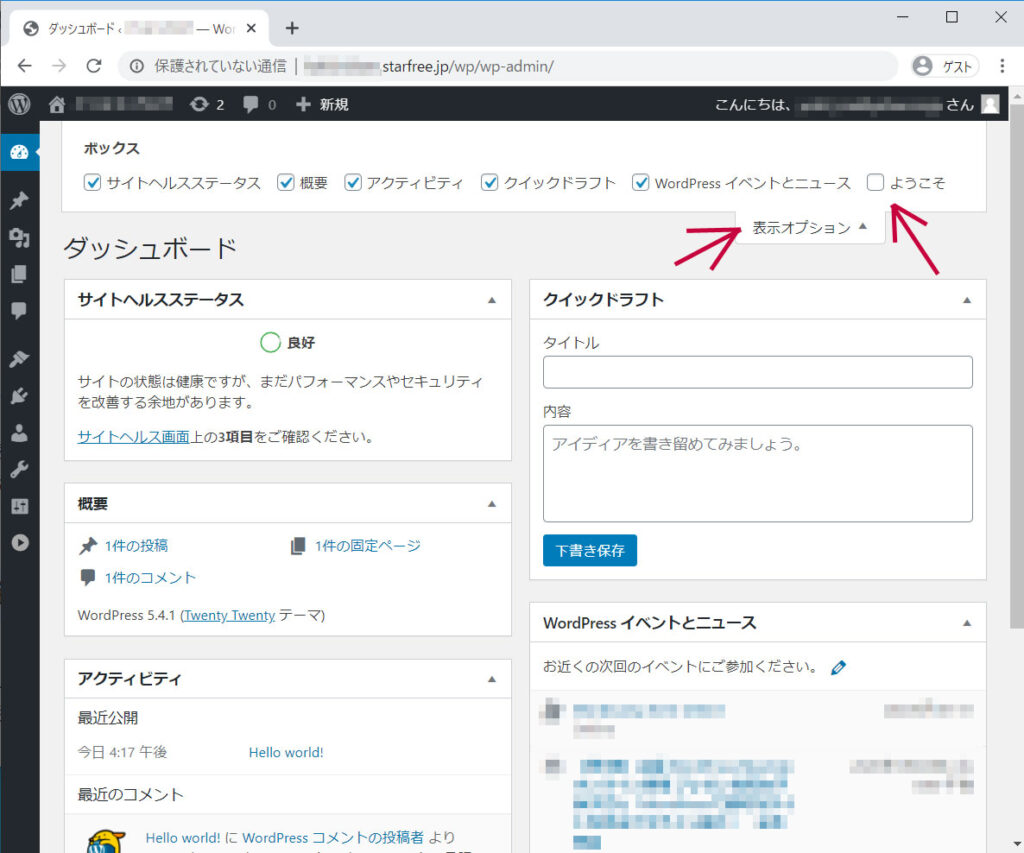Reload the page in the browser
Viewport: 1024px width, 853px height.
click(x=94, y=66)
